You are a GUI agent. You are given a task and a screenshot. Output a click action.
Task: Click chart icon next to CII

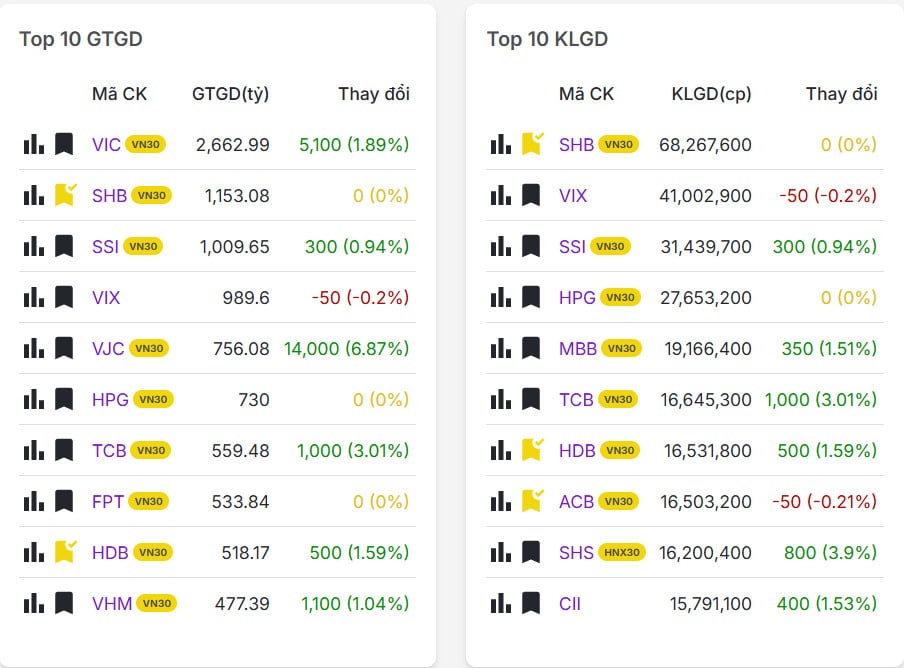pos(501,603)
